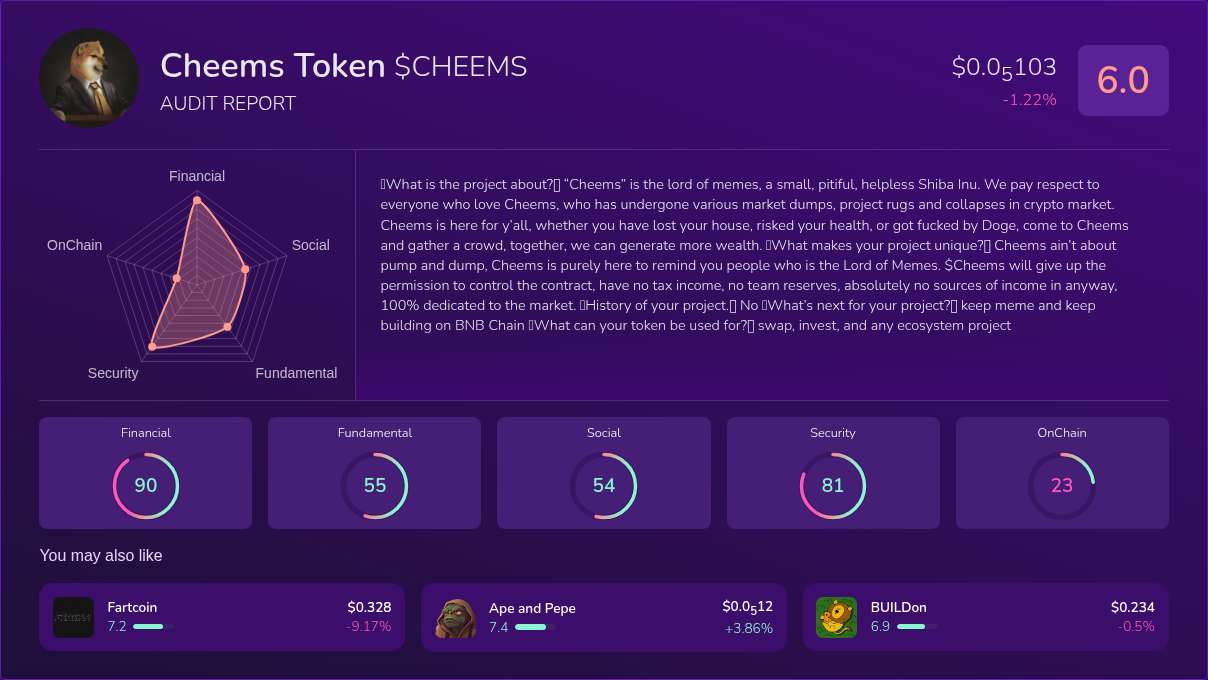Open the Fartcoin recommendation card
Screen dimensions: 1208x680
(x=221, y=617)
